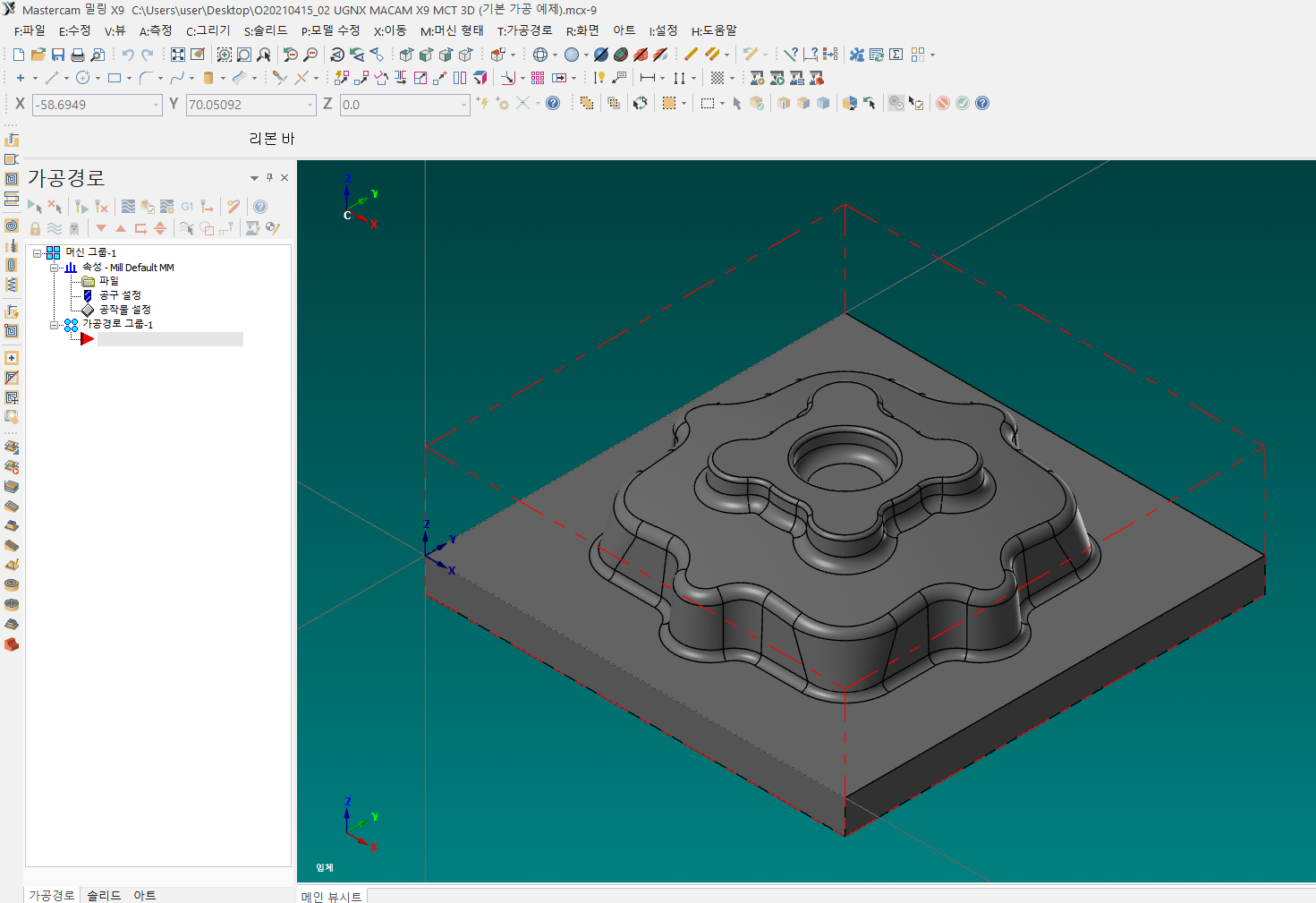The width and height of the screenshot is (1316, 903).
Task: Create a new file with the blank-page icon
Action: tap(19, 55)
